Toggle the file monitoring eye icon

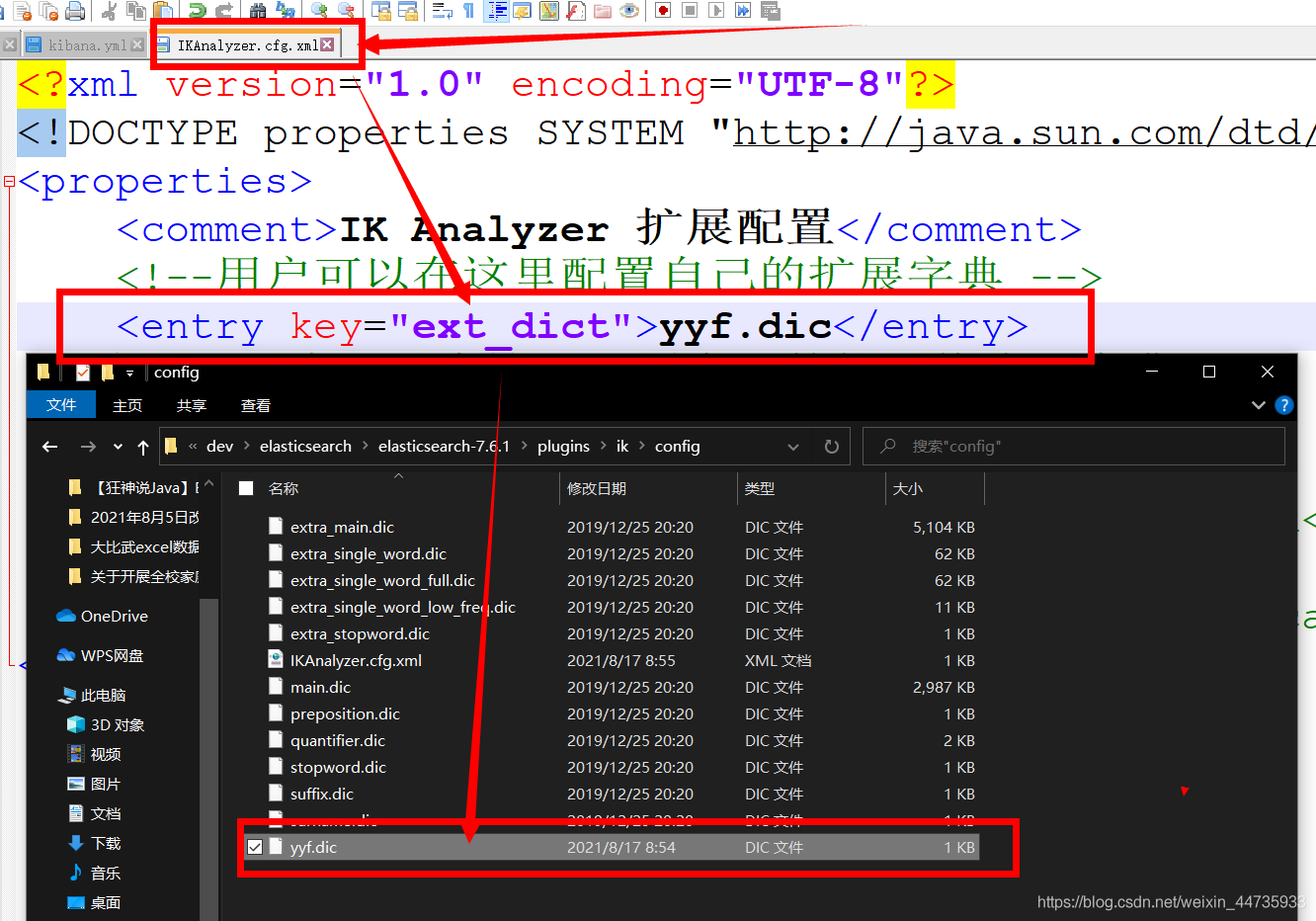pos(629,12)
